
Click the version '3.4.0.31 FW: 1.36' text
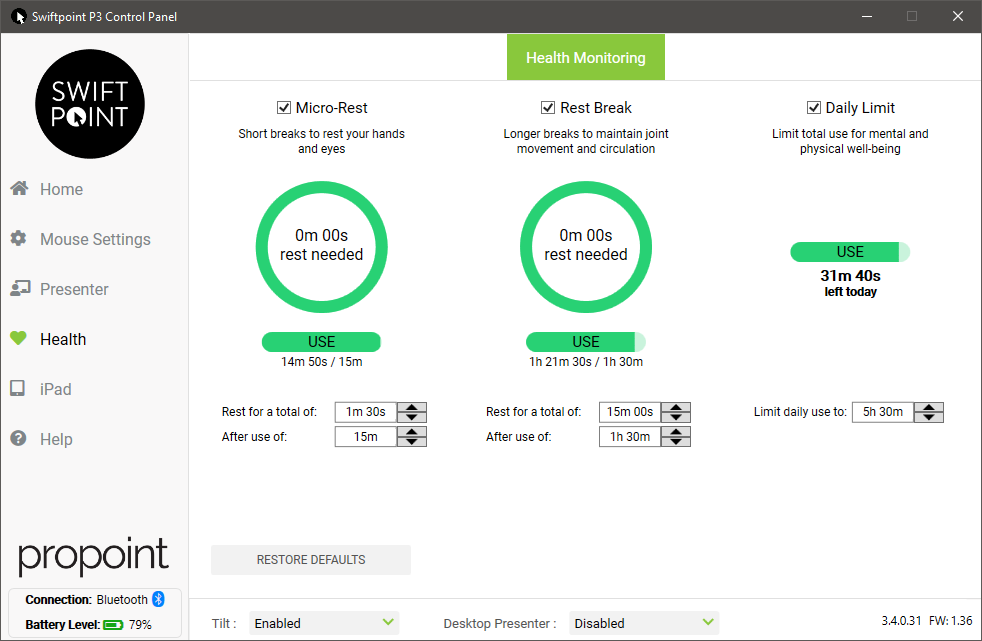pyautogui.click(x=927, y=621)
